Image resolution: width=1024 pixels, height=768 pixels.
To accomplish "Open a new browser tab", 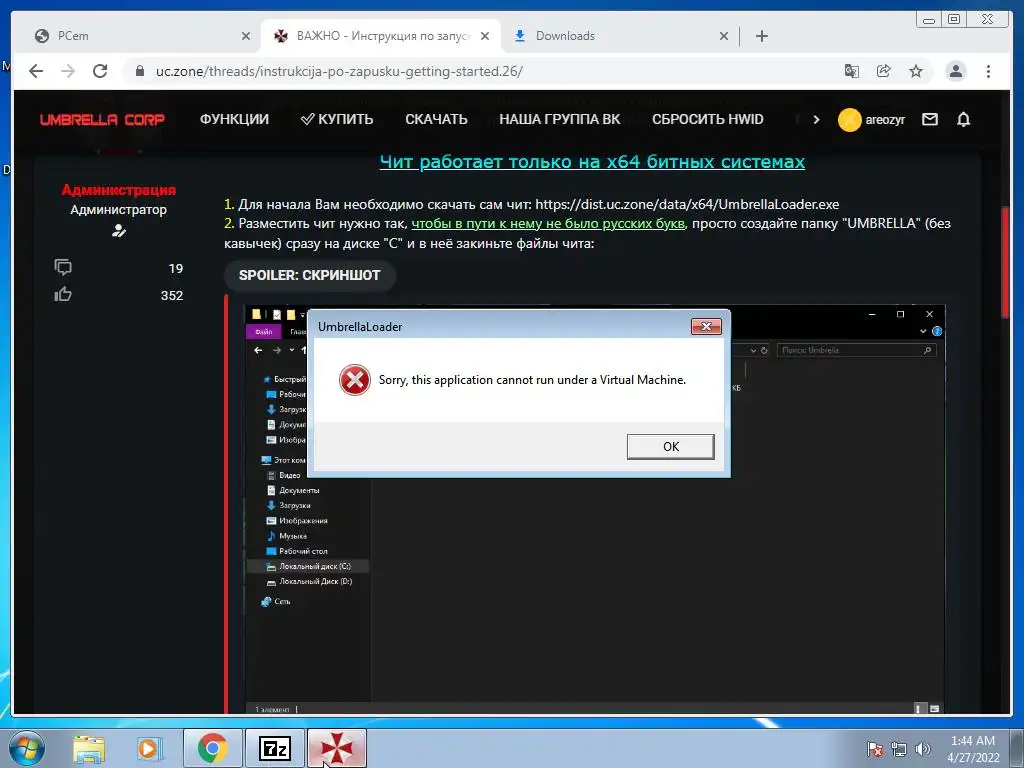I will pos(761,36).
